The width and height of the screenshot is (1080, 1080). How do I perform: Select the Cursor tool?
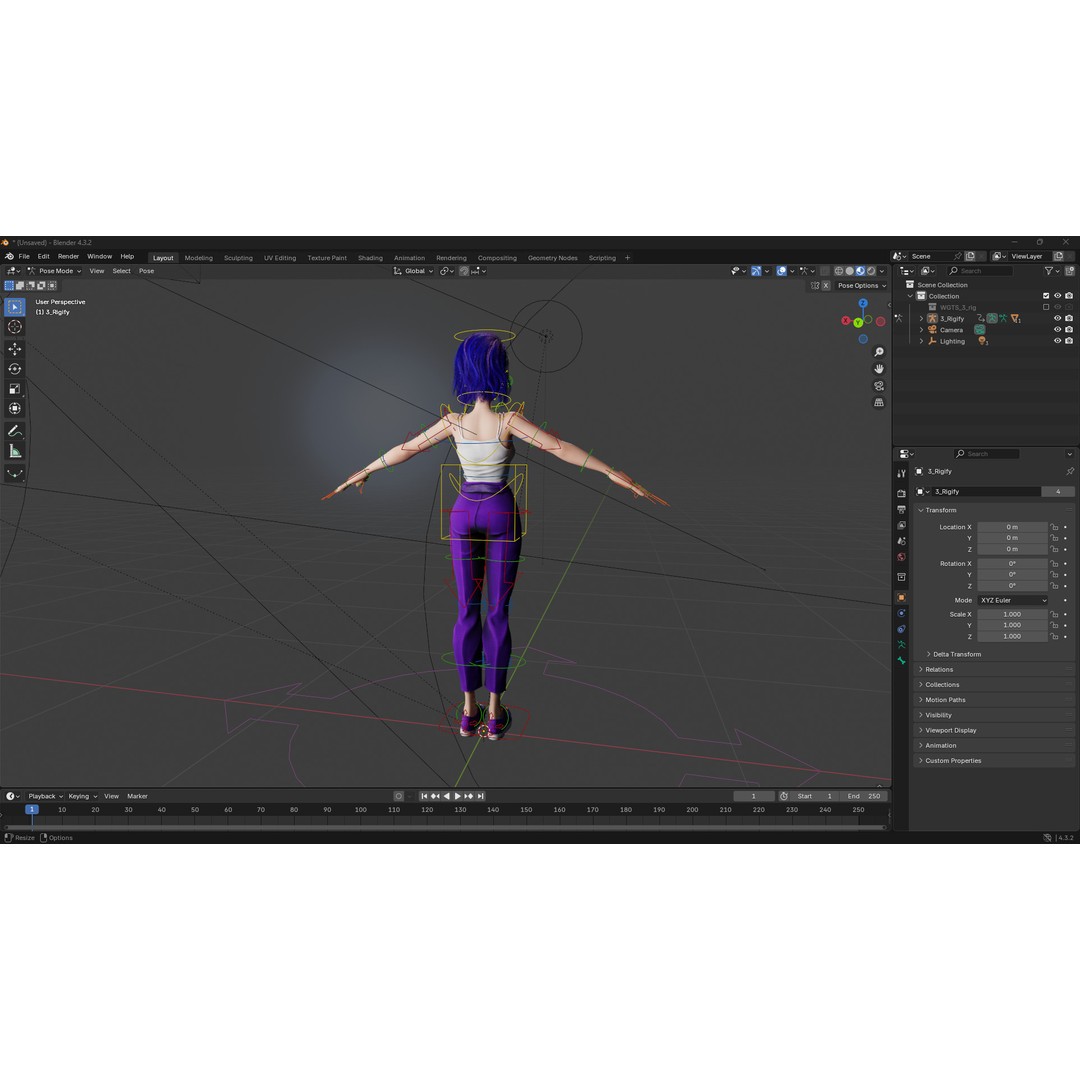tap(14, 327)
